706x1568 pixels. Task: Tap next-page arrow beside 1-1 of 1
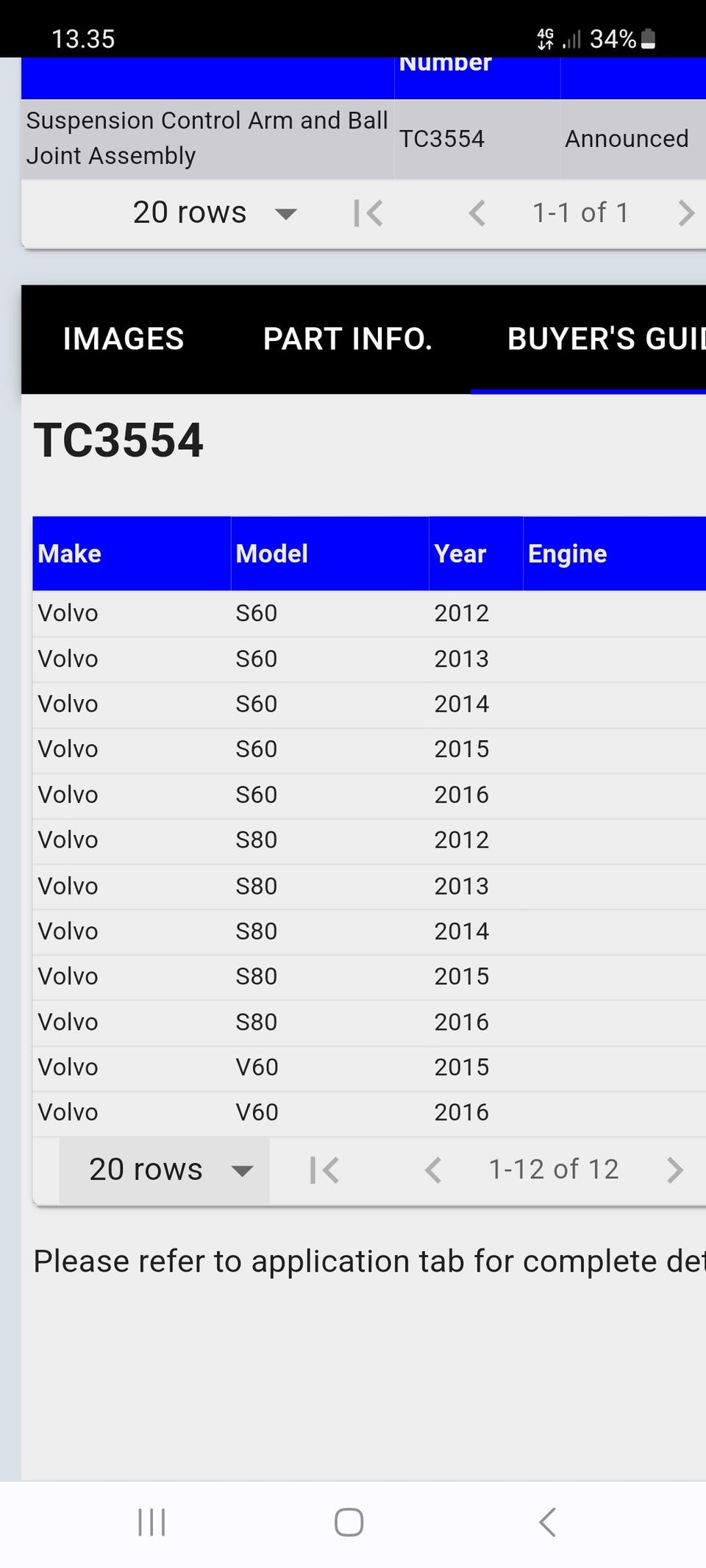point(685,214)
